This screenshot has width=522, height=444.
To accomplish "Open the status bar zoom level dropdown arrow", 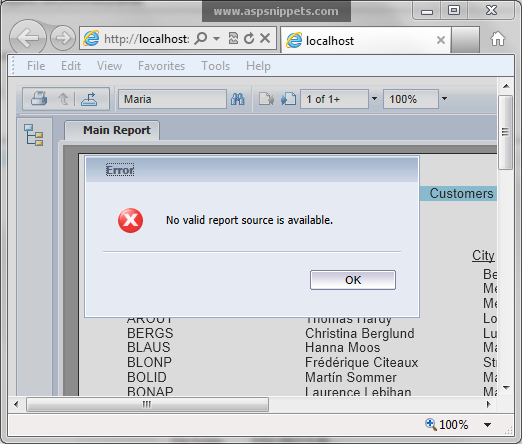I will tap(487, 425).
